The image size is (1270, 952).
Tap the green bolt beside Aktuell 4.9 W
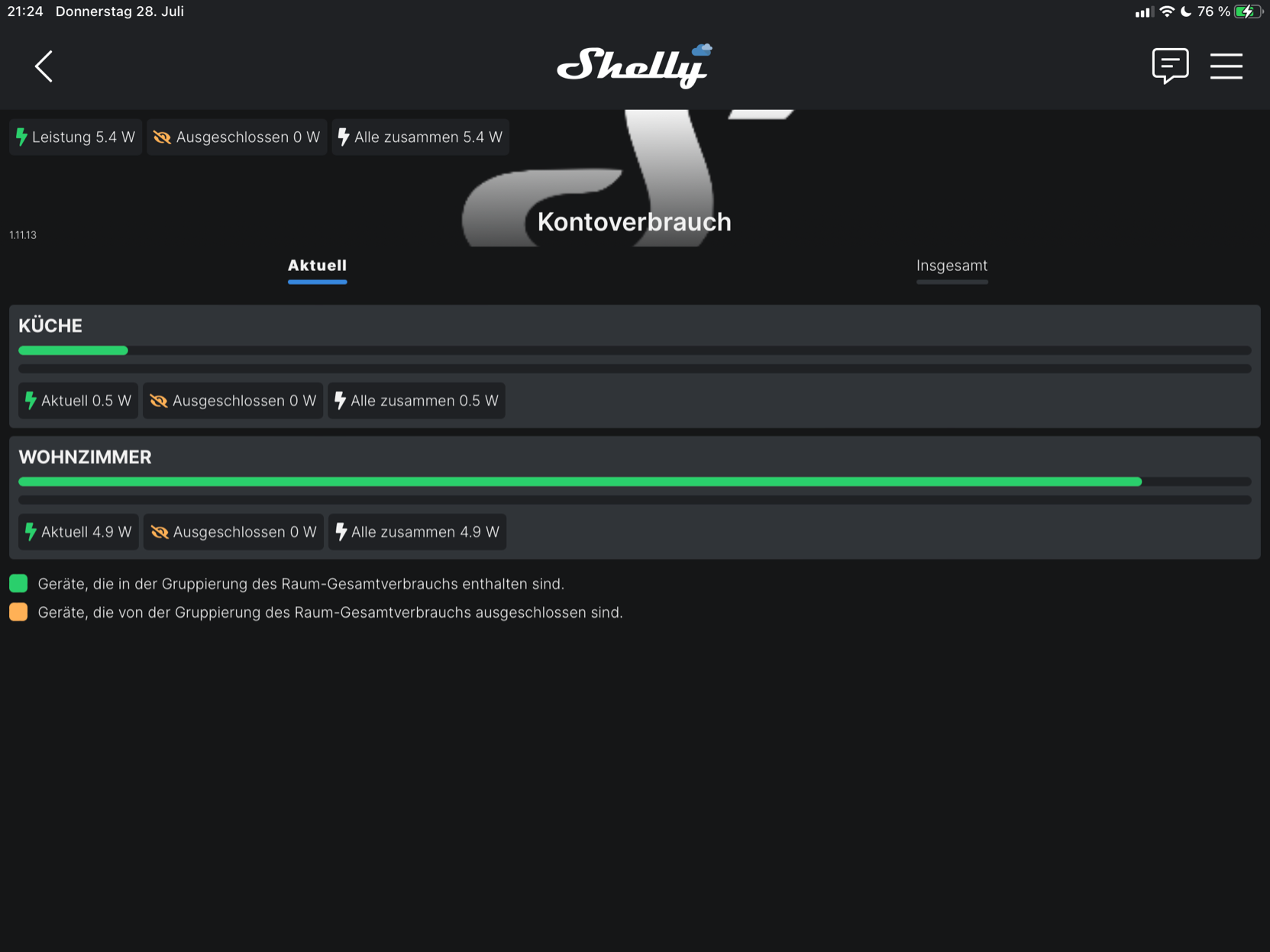tap(31, 532)
